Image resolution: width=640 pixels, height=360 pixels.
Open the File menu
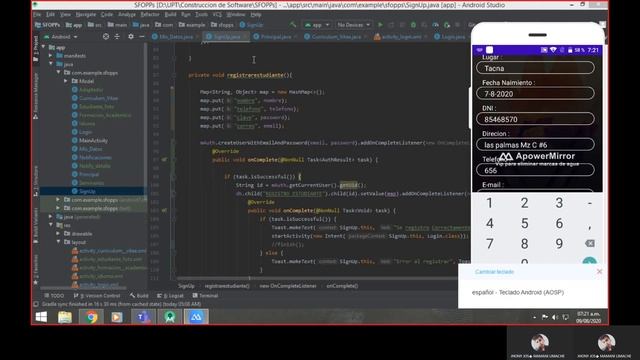37,14
